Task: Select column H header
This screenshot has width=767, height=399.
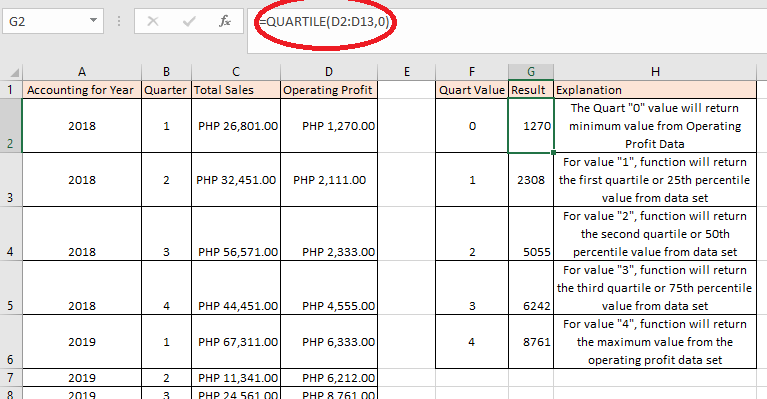Action: coord(655,72)
